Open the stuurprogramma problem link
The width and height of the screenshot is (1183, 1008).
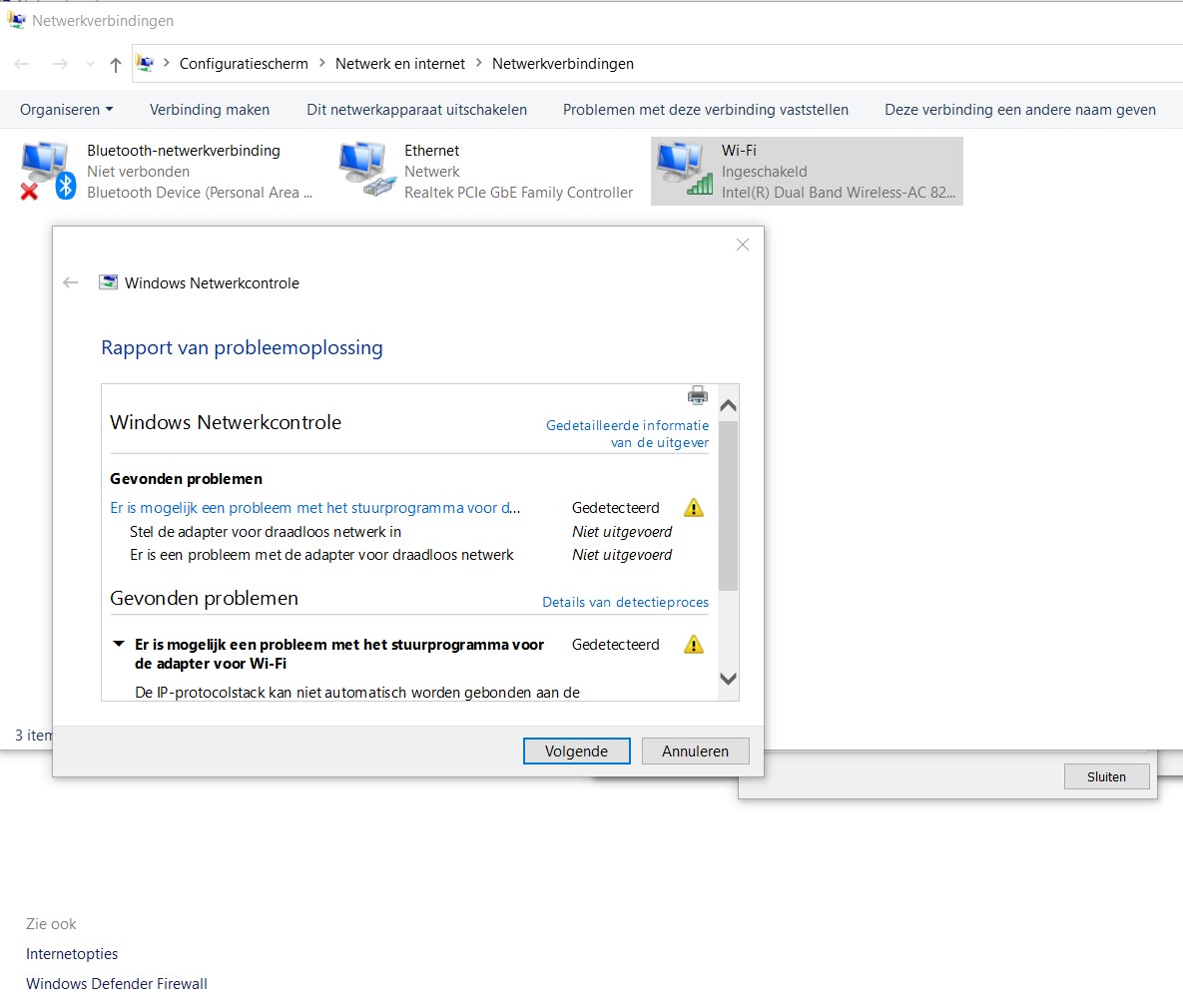(315, 508)
